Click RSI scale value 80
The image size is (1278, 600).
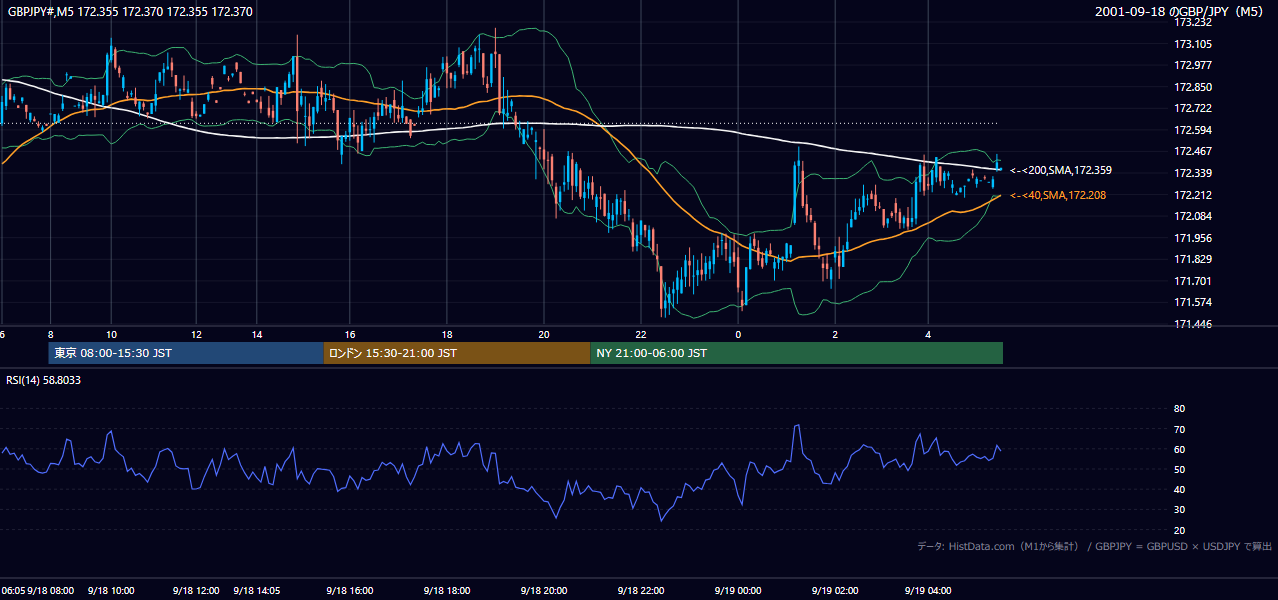(1179, 409)
